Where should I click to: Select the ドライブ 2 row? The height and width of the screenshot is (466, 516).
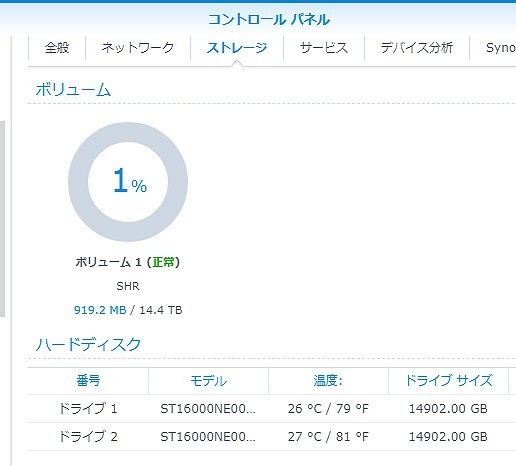tap(272, 437)
